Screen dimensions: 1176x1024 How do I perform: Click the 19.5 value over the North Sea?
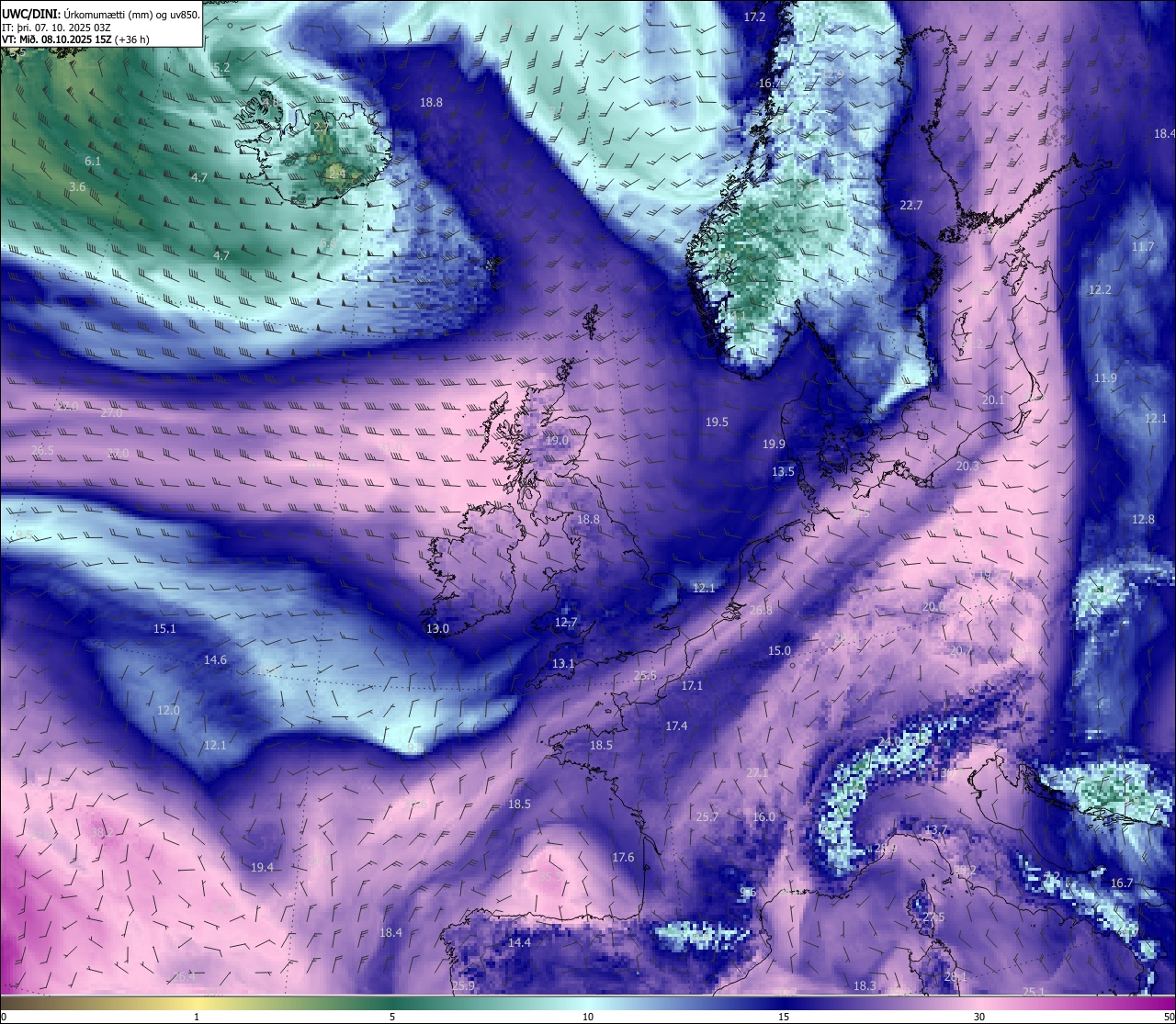[717, 422]
